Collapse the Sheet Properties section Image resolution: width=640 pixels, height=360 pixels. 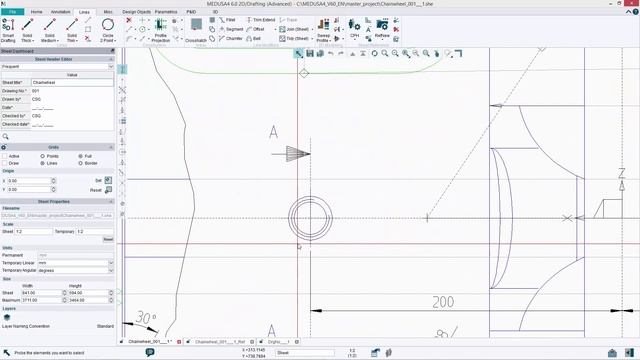(111, 202)
